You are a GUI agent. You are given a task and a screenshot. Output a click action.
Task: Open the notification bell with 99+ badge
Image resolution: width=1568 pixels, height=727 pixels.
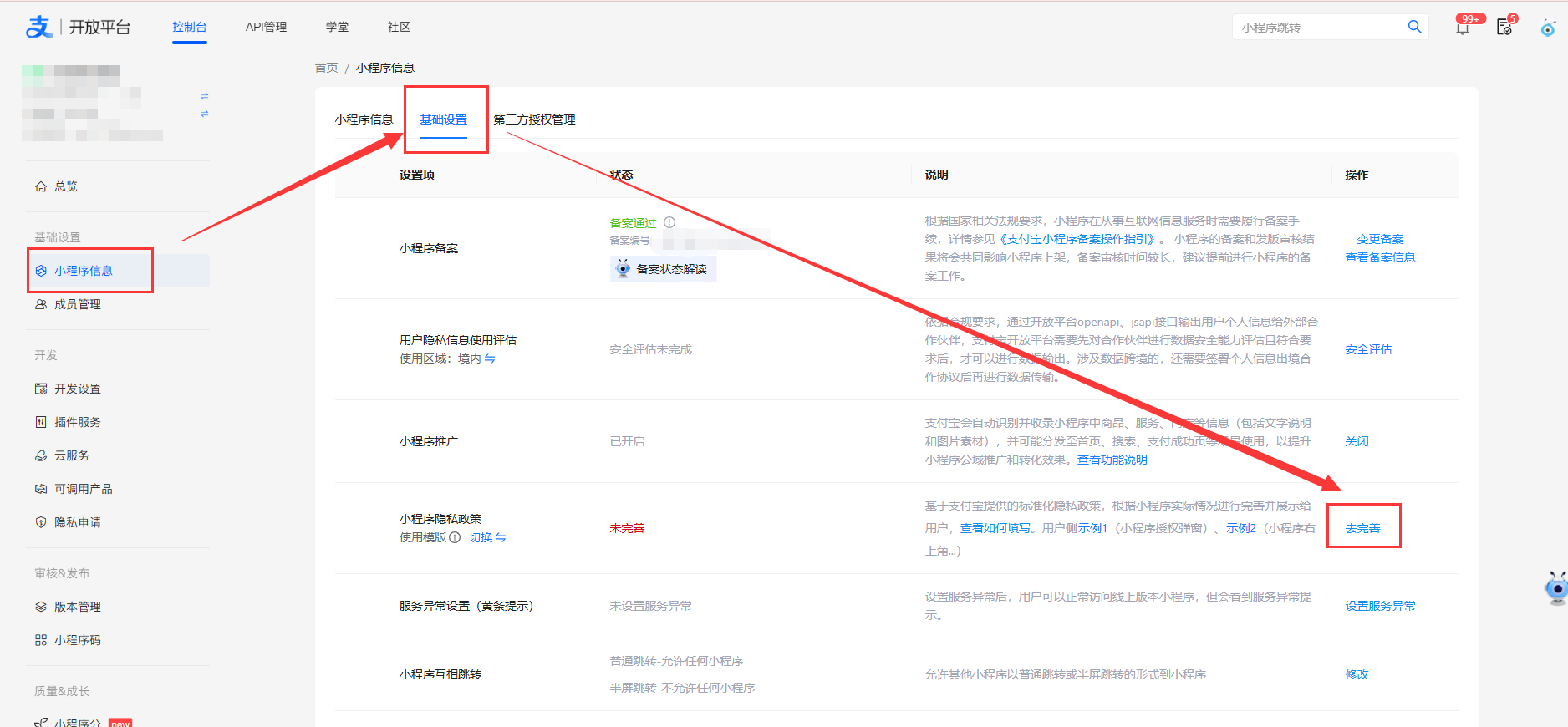(1463, 28)
